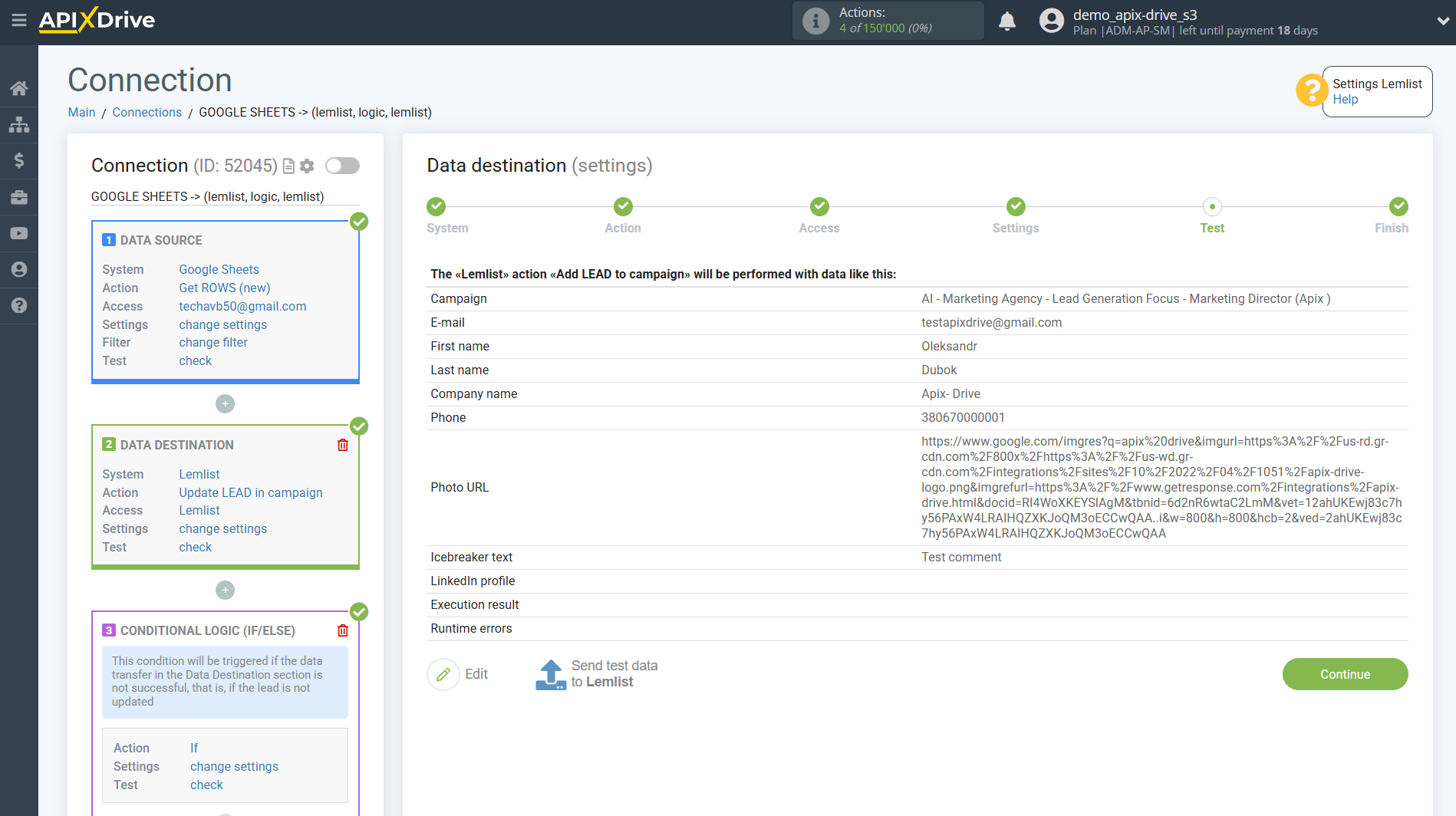Delete the Conditional Logic block
Viewport: 1456px width, 816px height.
point(343,630)
